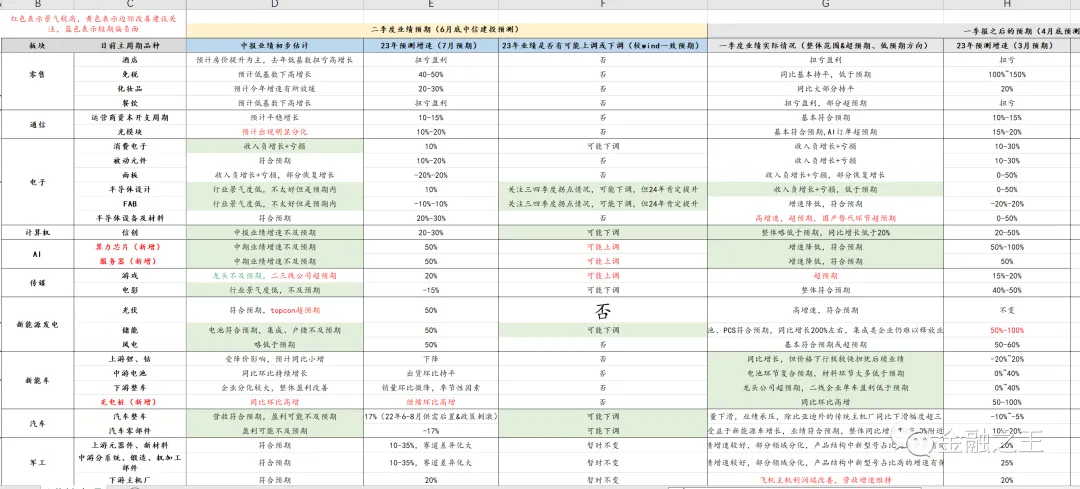Select the 基本符合预期,AI订单超预期 cell
Screen dimensions: 1080x489
tap(825, 132)
